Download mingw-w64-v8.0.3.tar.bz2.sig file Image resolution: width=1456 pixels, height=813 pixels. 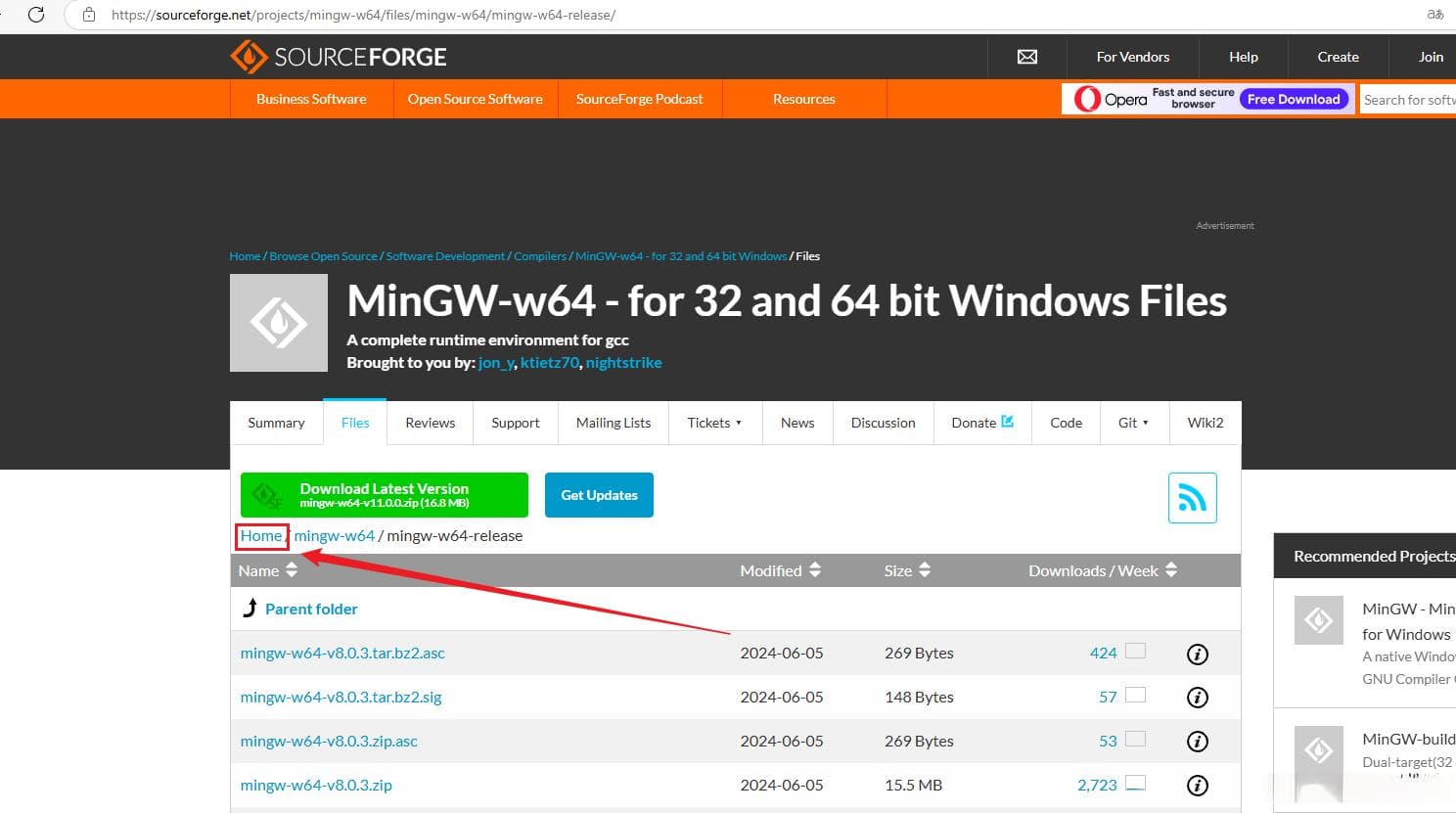click(341, 697)
